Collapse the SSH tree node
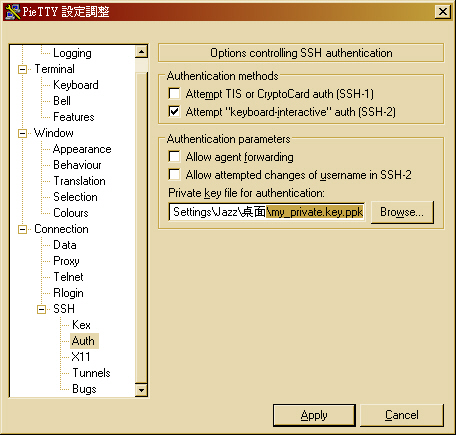The width and height of the screenshot is (456, 435). (x=41, y=310)
